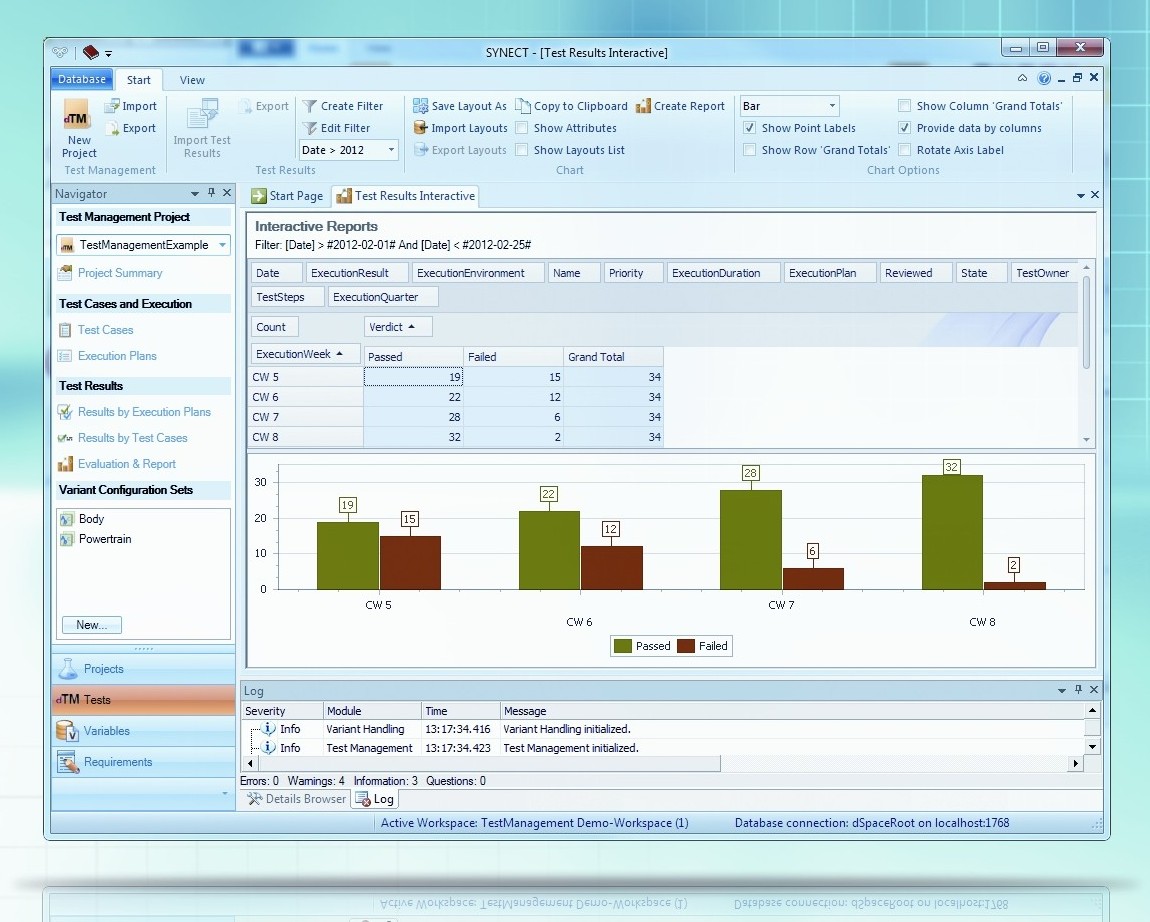Viewport: 1150px width, 922px height.
Task: Disable the Show Point Labels checkbox
Action: pos(750,128)
